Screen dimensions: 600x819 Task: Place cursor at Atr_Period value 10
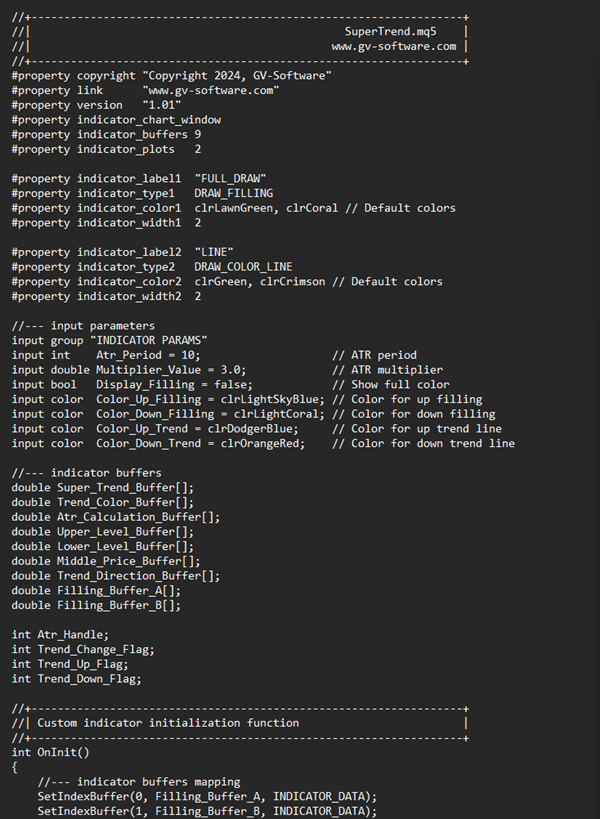(187, 355)
